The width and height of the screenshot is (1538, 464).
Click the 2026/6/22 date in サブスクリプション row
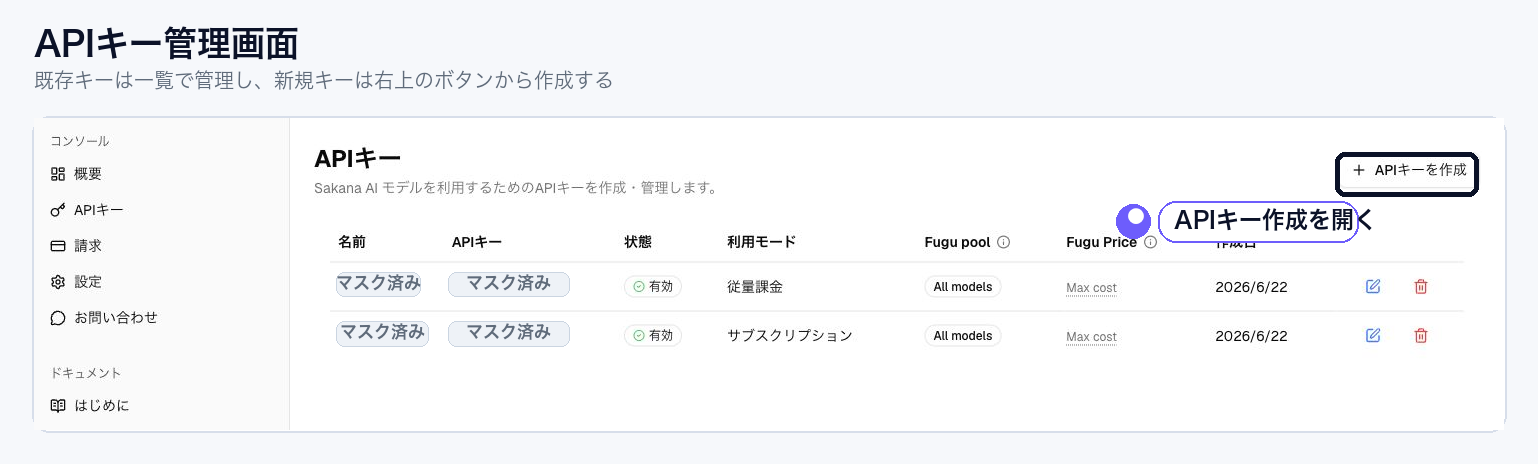pyautogui.click(x=1251, y=336)
